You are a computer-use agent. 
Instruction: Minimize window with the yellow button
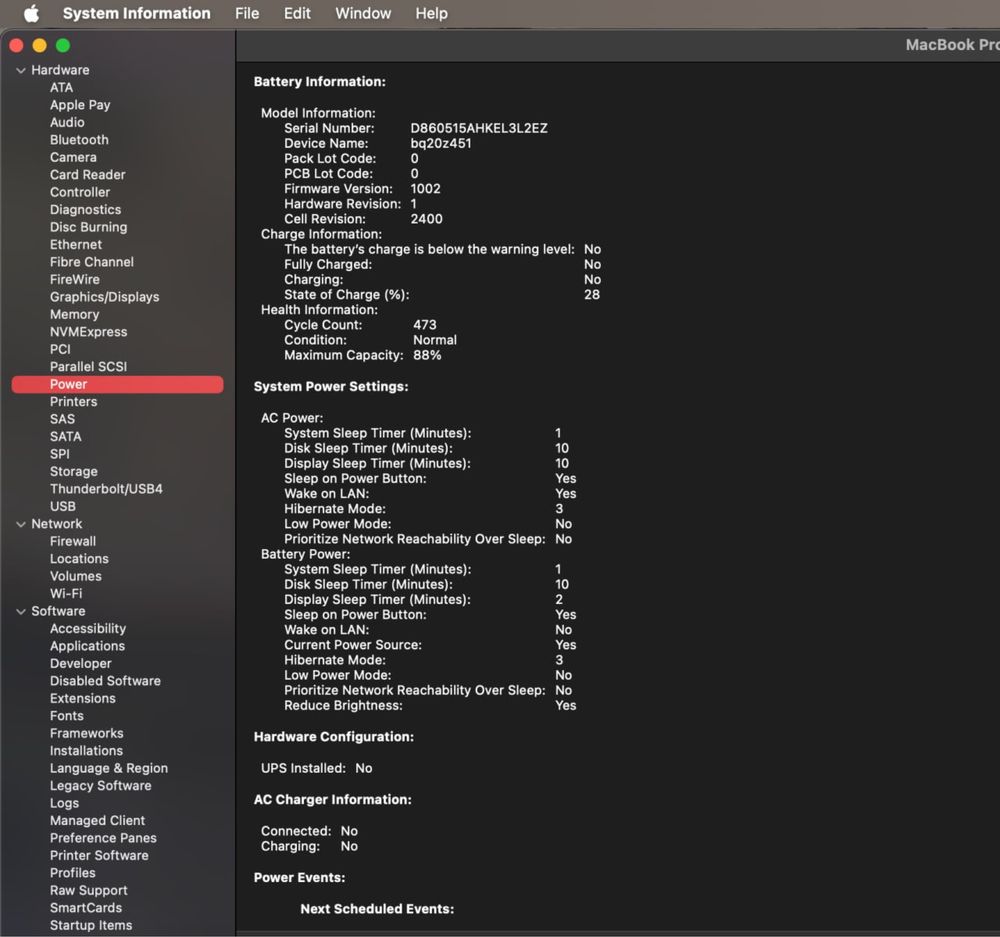(40, 45)
